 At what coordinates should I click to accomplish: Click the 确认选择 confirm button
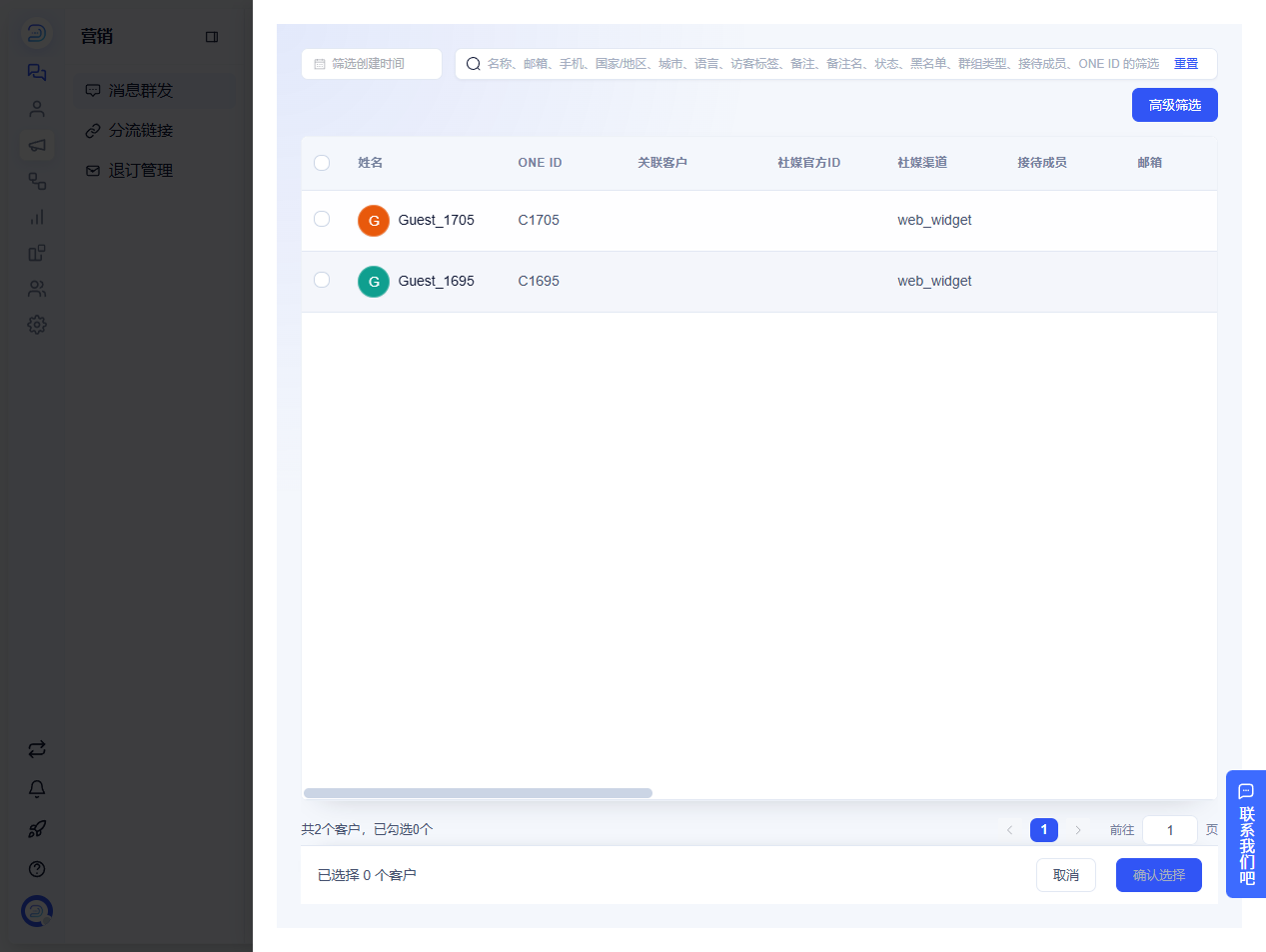[x=1159, y=875]
